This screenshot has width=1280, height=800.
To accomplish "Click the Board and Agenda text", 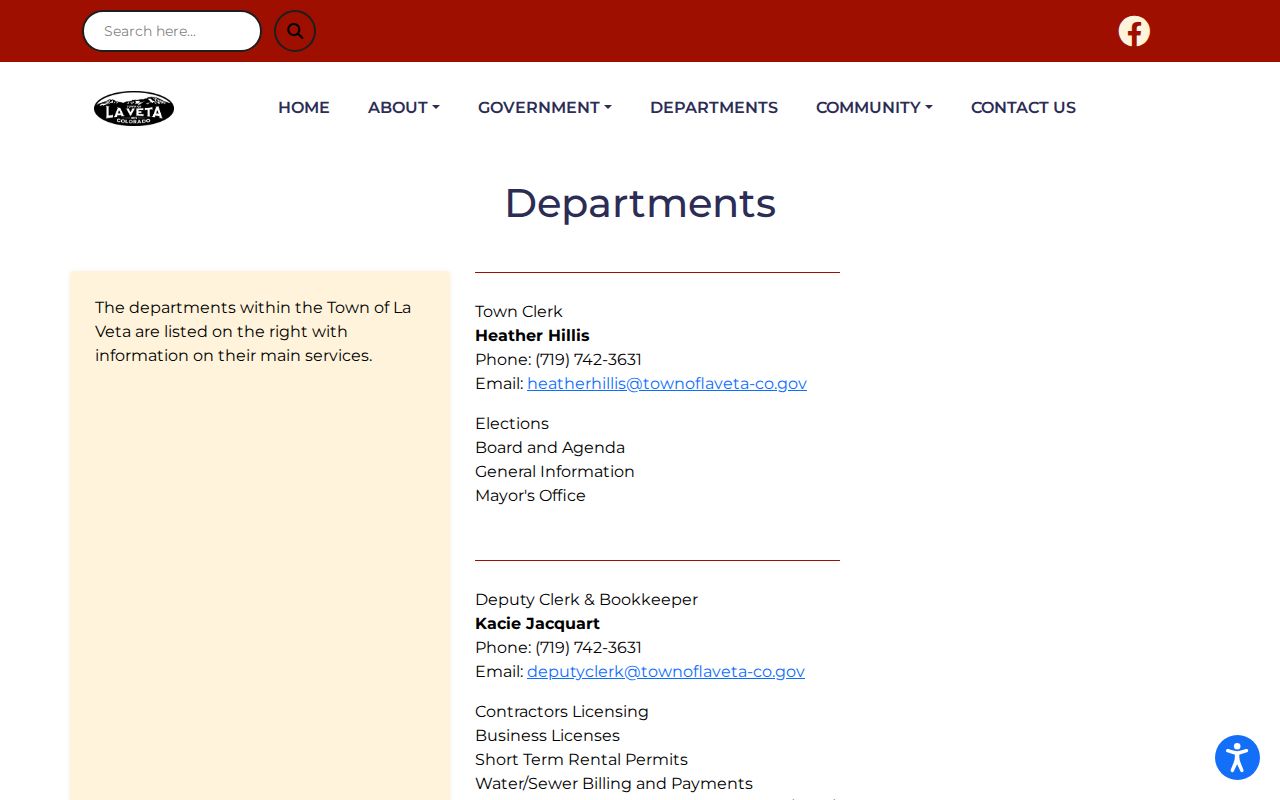I will point(550,447).
